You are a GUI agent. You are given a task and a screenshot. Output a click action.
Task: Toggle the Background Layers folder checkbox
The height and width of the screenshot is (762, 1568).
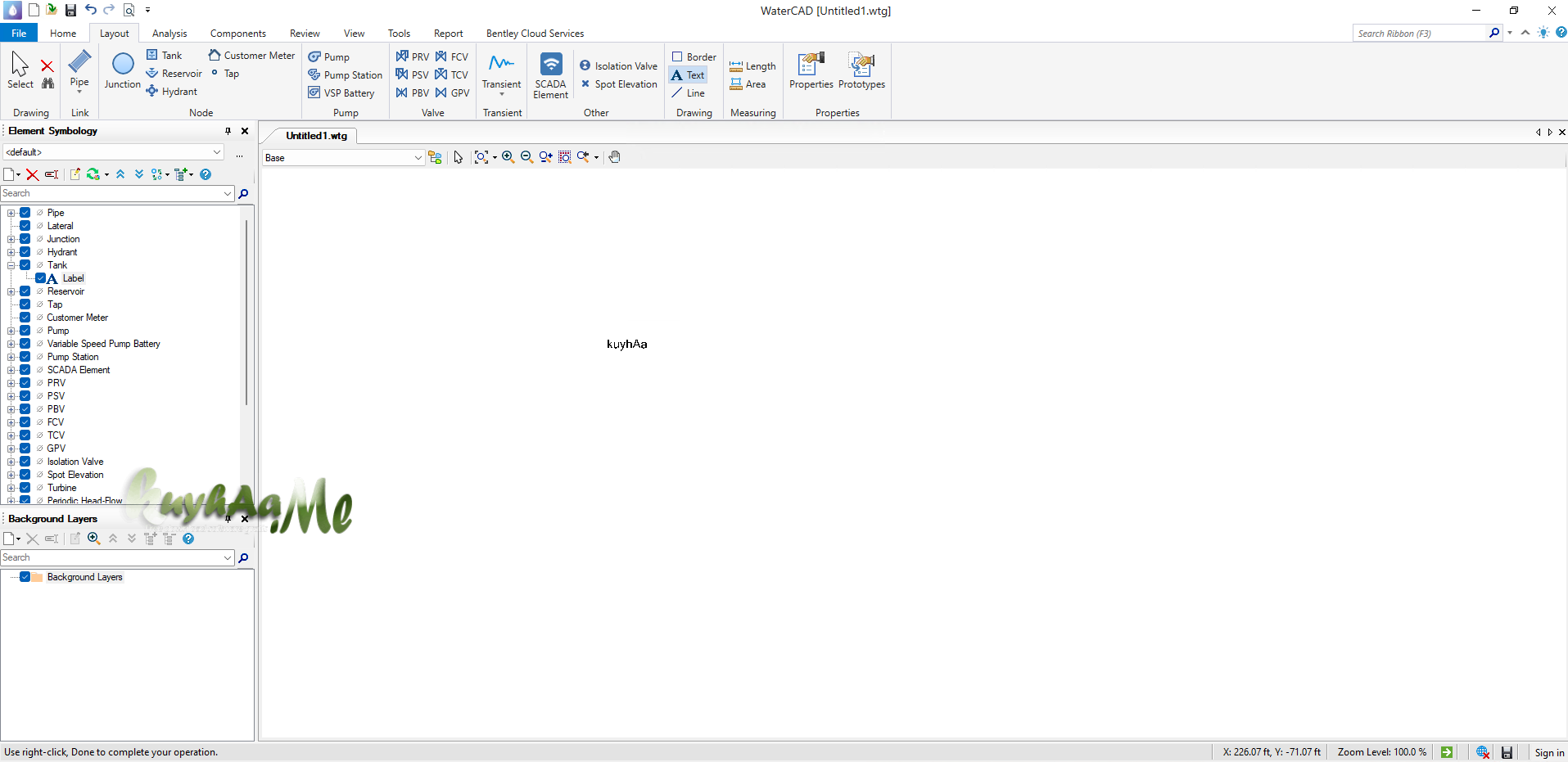pyautogui.click(x=25, y=577)
